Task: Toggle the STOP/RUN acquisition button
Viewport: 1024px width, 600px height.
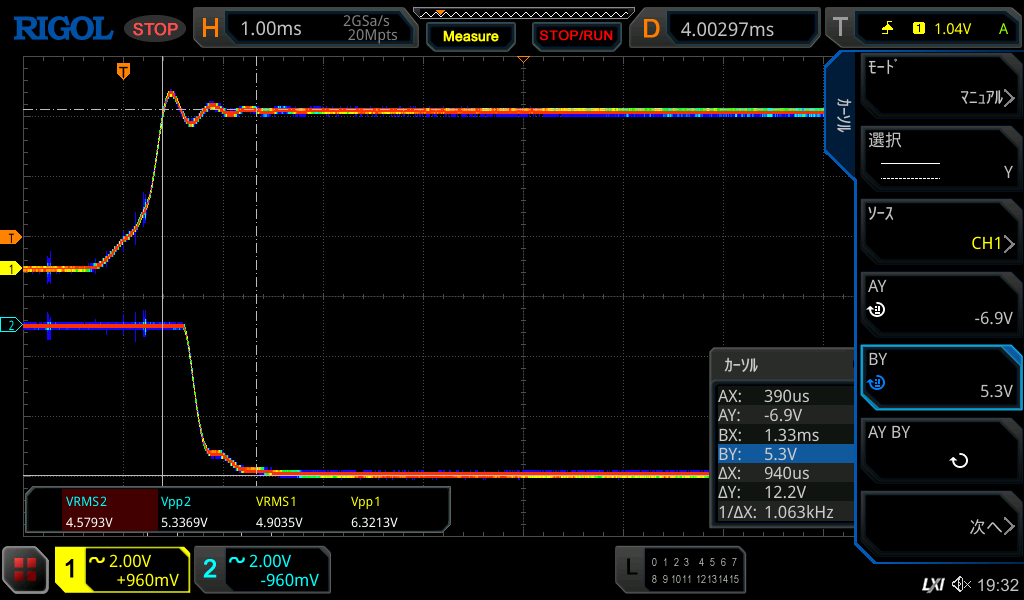Action: click(576, 35)
